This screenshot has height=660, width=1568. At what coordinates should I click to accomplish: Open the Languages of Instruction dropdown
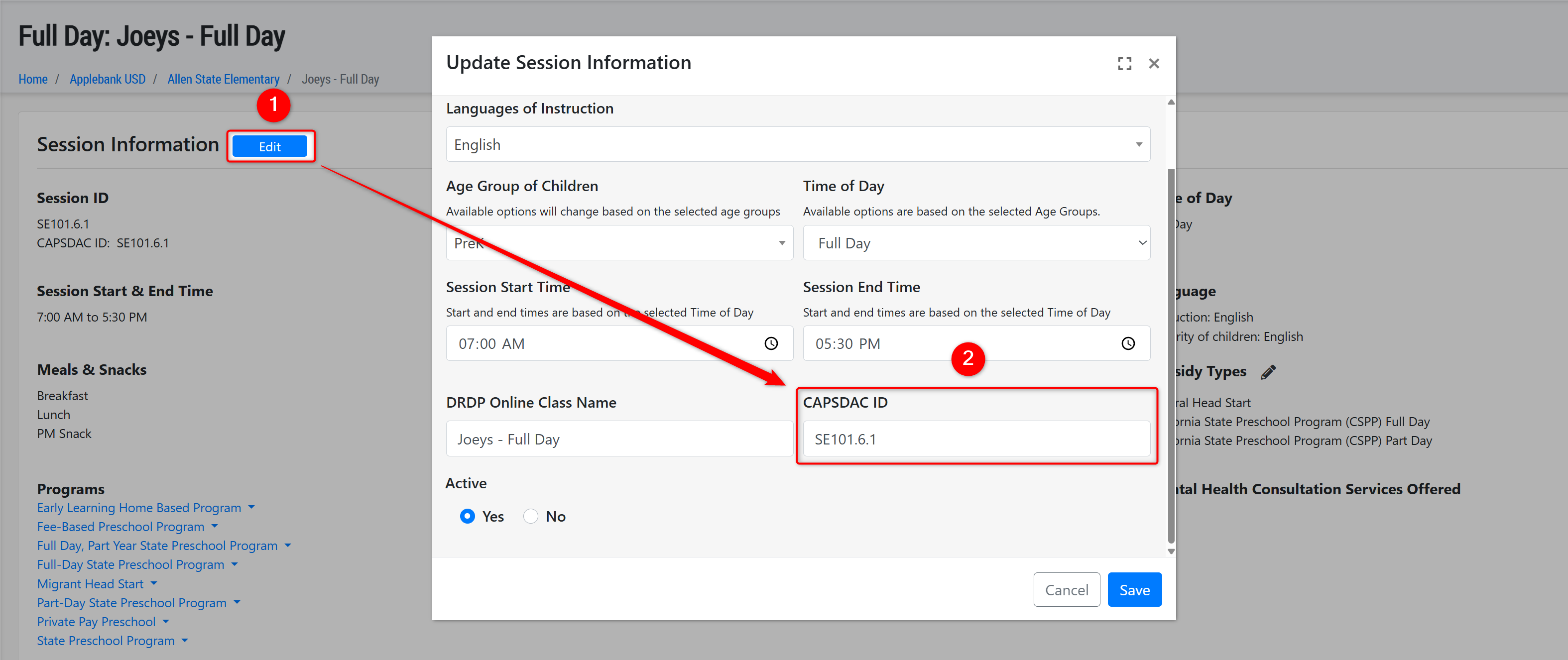click(797, 144)
